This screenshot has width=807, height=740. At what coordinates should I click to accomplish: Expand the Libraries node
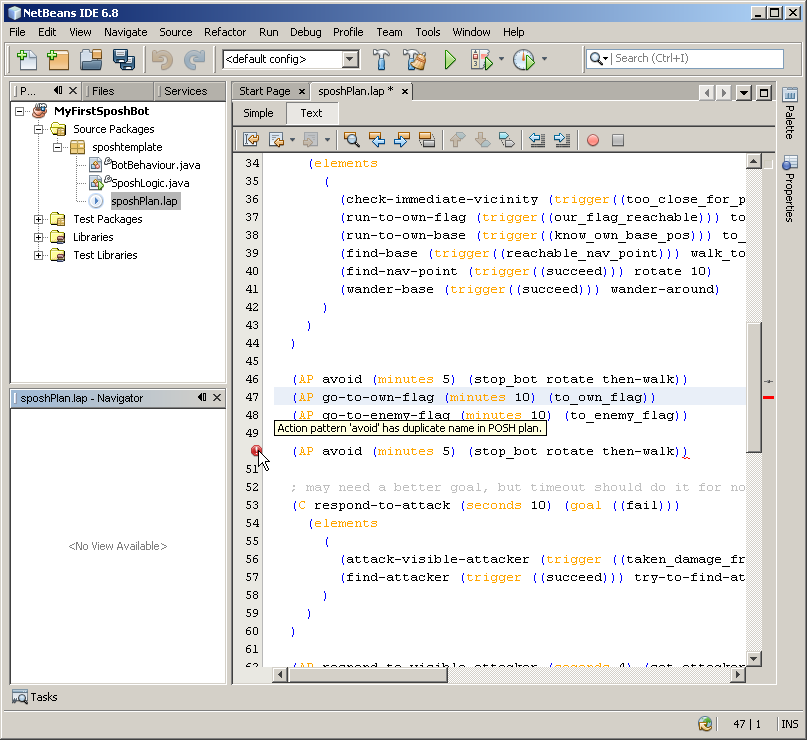[x=39, y=237]
